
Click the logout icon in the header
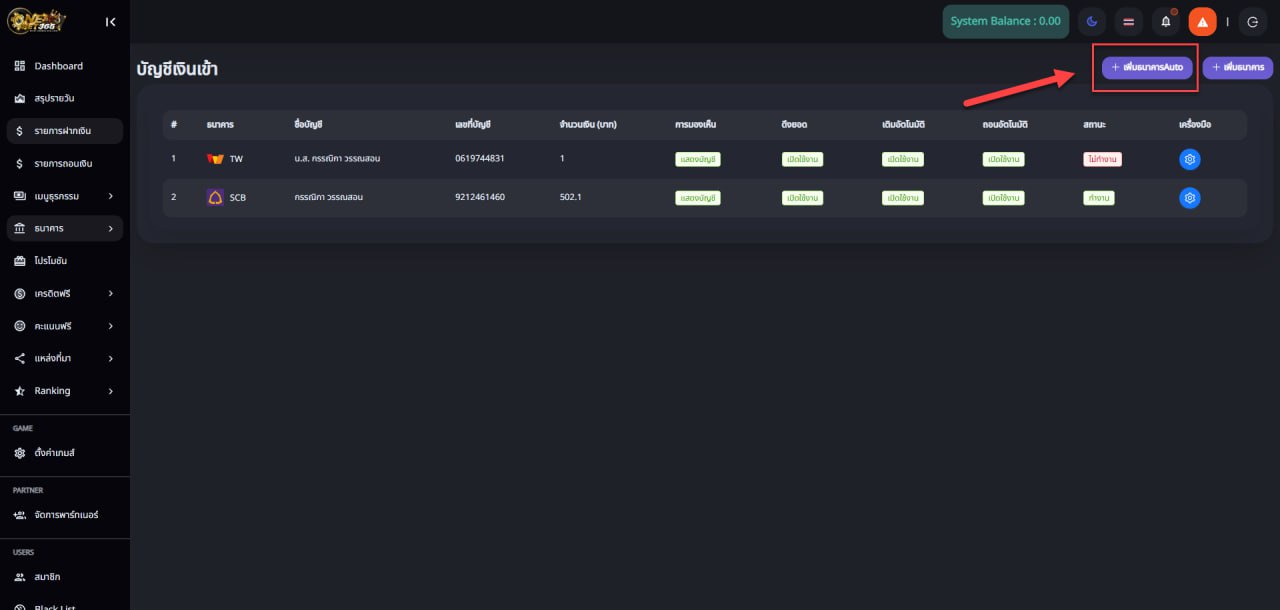[x=1253, y=21]
